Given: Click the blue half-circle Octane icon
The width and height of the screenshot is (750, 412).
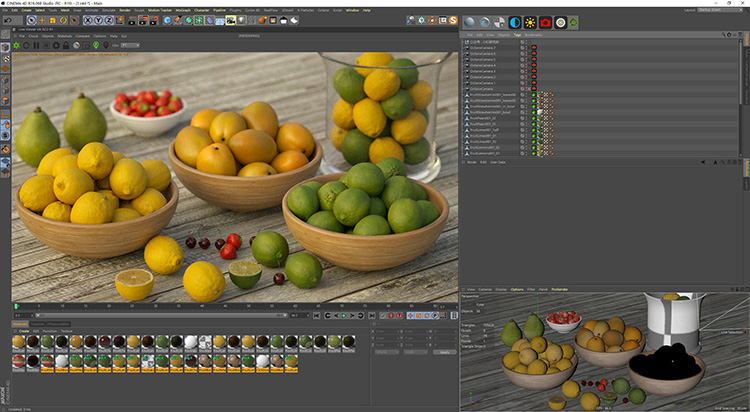Looking at the screenshot, I should point(515,22).
